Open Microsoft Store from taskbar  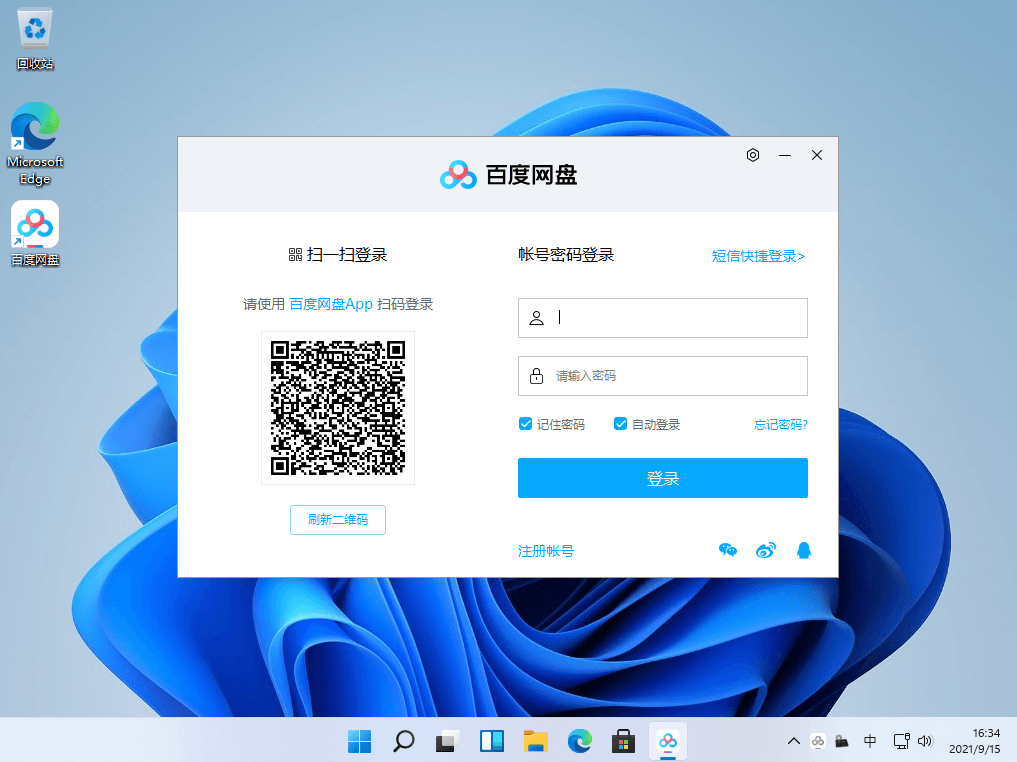pos(623,741)
